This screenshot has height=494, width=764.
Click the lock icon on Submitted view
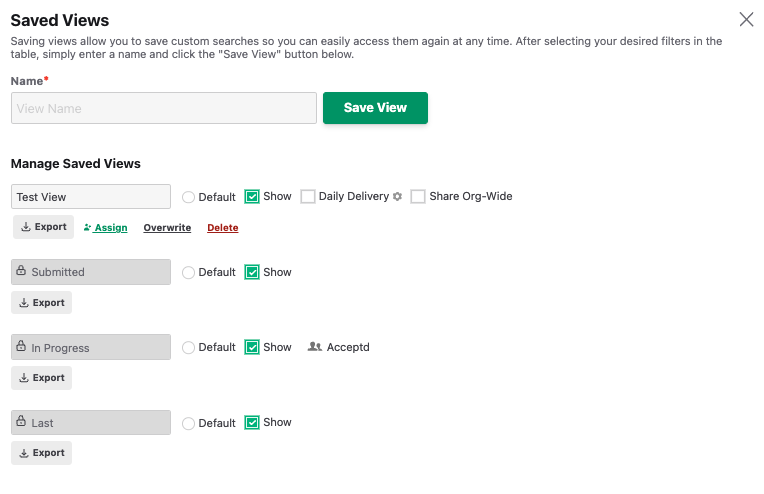(x=21, y=271)
